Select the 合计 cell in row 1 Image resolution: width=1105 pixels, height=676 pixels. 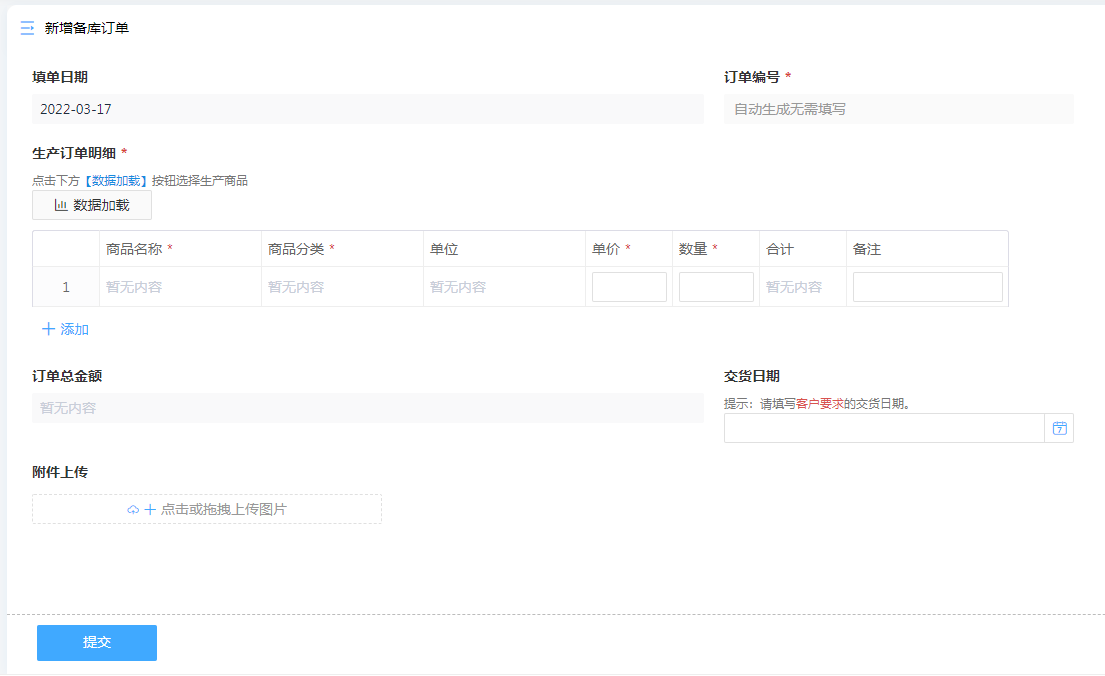tap(802, 287)
